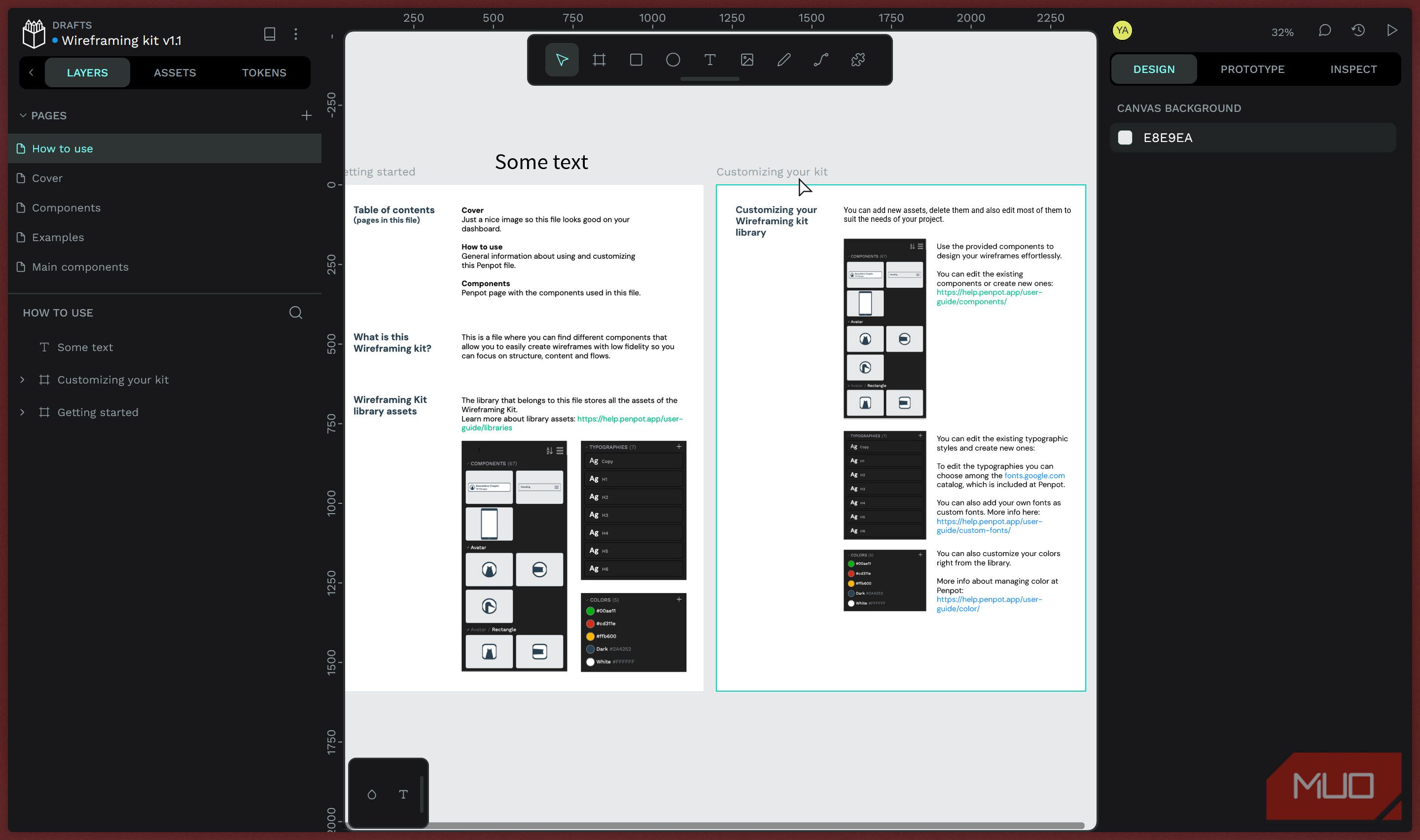Collapse the PAGES section chevron
Screen dimensions: 1420x840
tap(23, 115)
